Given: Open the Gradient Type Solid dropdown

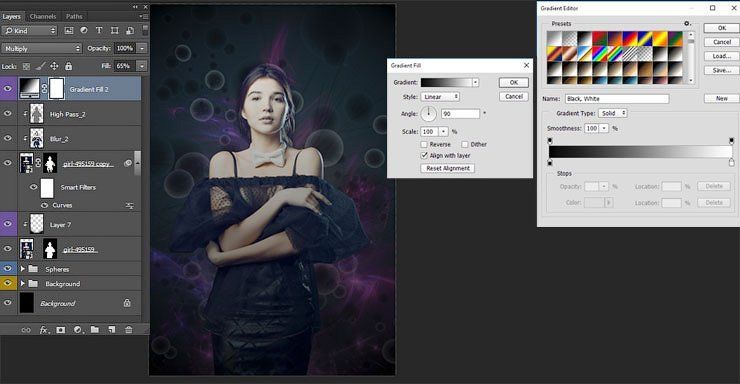Looking at the screenshot, I should pyautogui.click(x=613, y=113).
